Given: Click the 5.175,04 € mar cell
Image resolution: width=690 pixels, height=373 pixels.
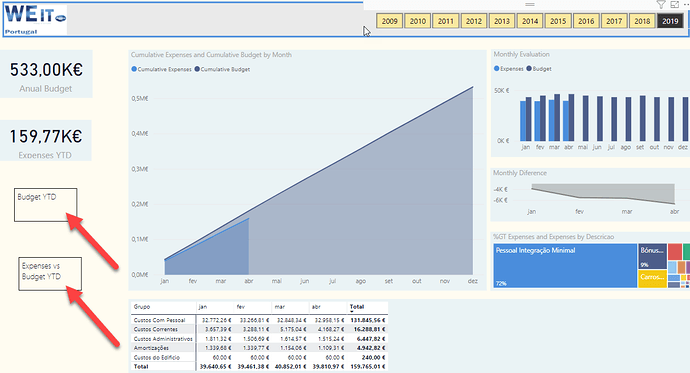Looking at the screenshot, I should (294, 329).
